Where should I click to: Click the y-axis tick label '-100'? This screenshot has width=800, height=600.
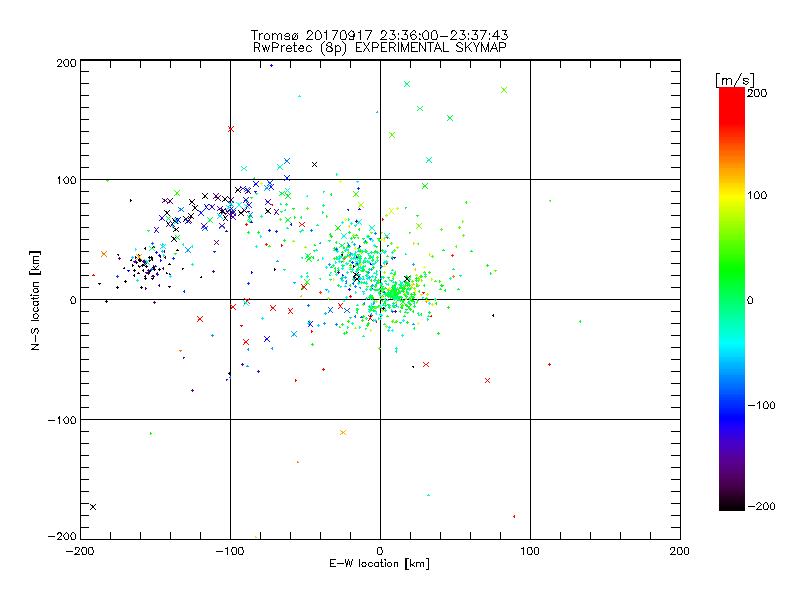(x=62, y=420)
